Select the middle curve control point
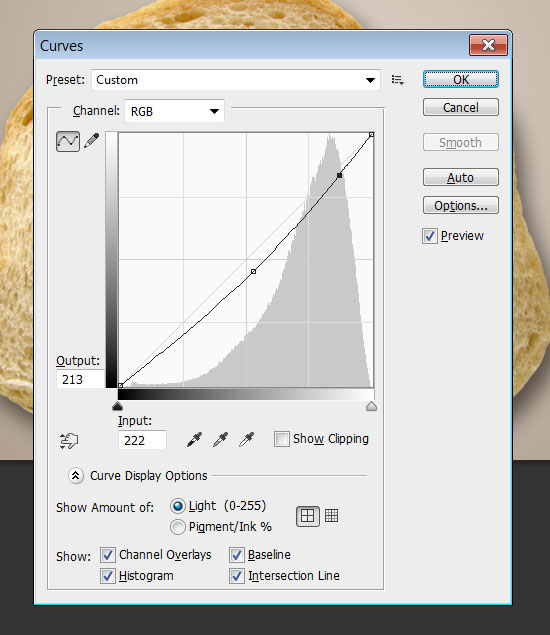The height and width of the screenshot is (635, 550). pos(254,271)
